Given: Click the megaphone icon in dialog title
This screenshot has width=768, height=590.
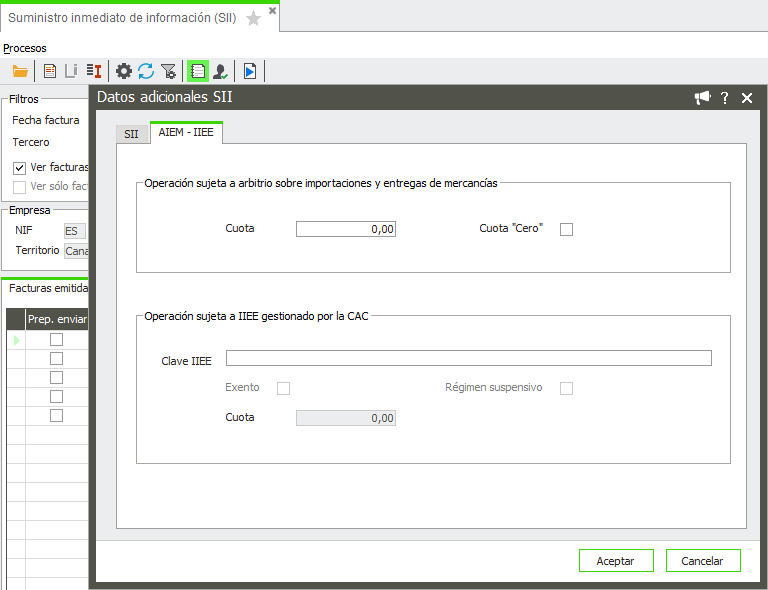Looking at the screenshot, I should tap(702, 98).
